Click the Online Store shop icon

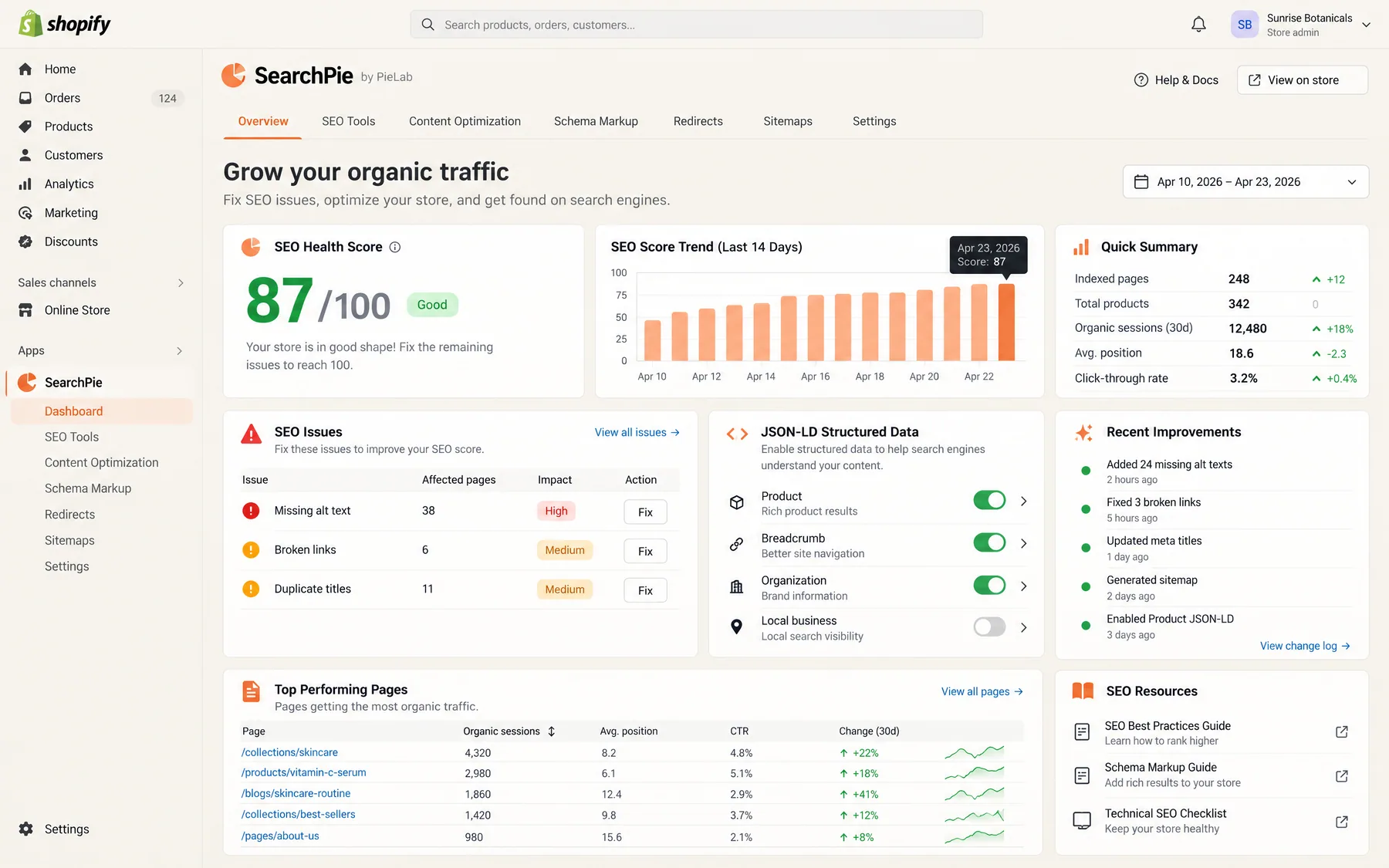25,310
